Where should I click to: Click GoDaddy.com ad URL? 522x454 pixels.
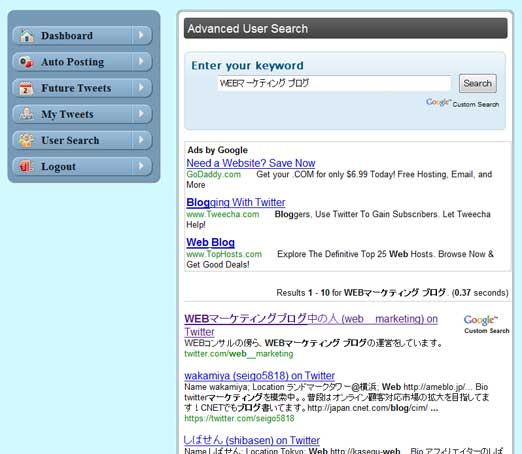pos(213,174)
